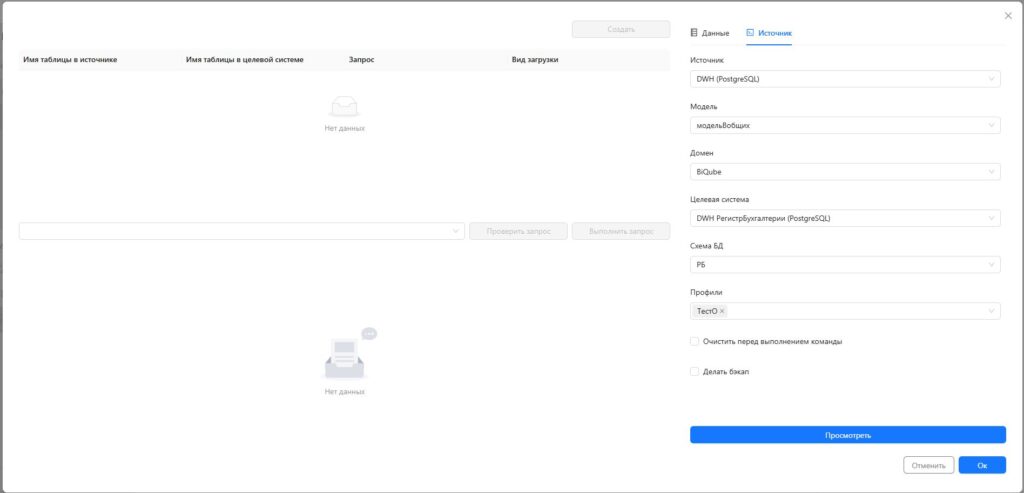Screen dimensions: 1024x493
Task: Enable Очистить перед выполнением команды checkbox
Action: (x=694, y=342)
